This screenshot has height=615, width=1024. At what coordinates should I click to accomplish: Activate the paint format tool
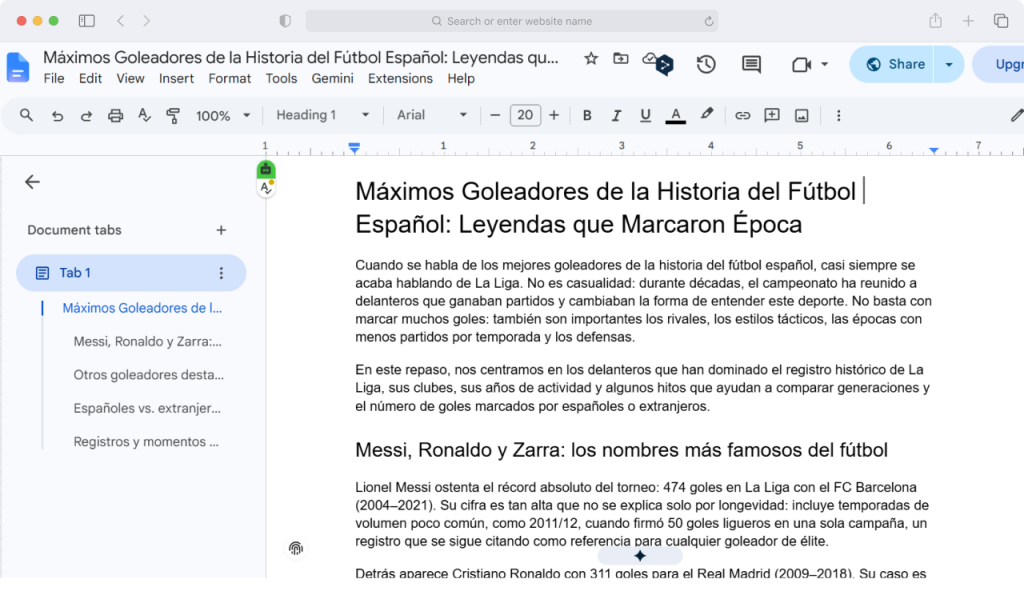[173, 116]
